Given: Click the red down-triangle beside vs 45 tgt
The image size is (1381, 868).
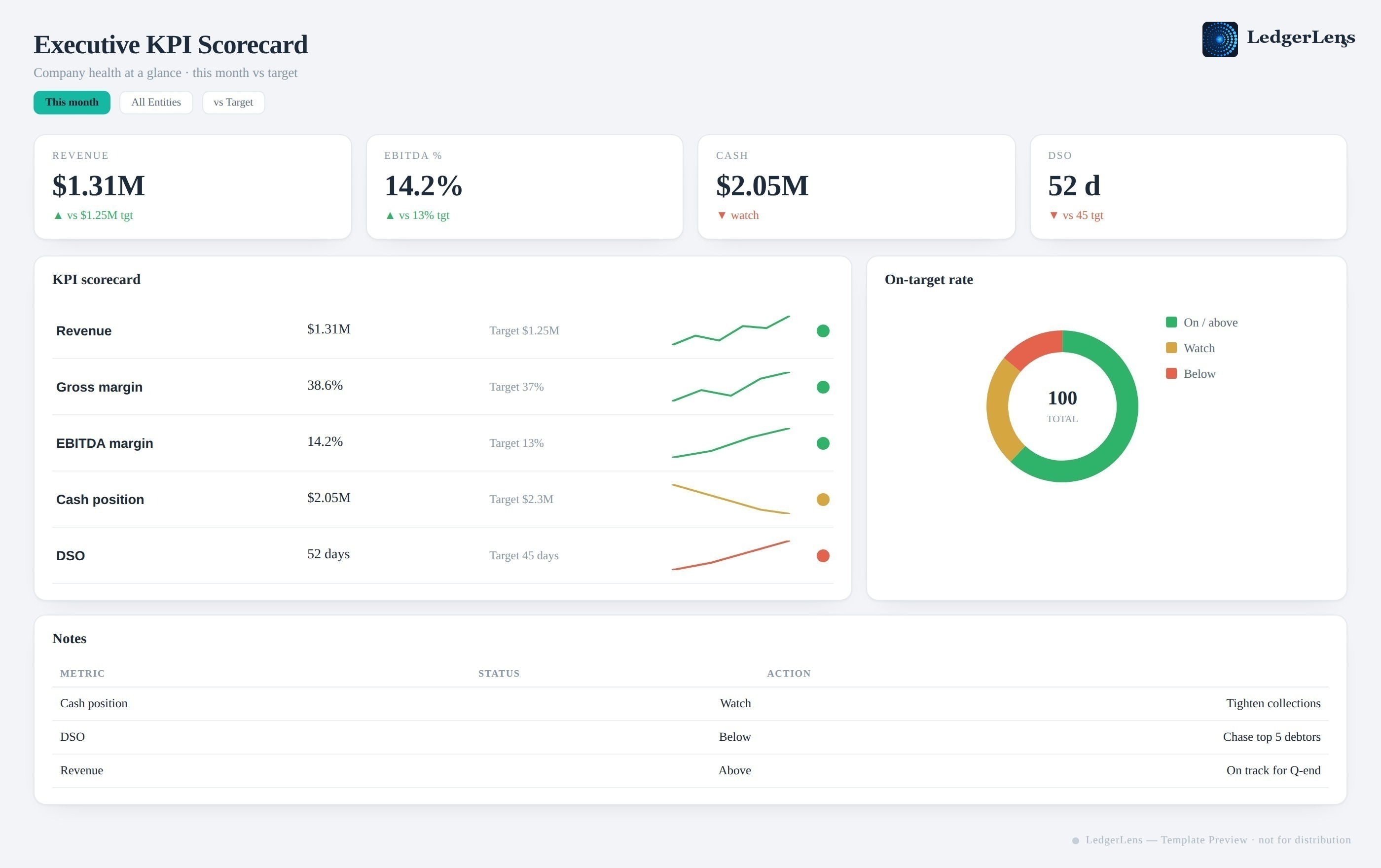Looking at the screenshot, I should tap(1054, 216).
